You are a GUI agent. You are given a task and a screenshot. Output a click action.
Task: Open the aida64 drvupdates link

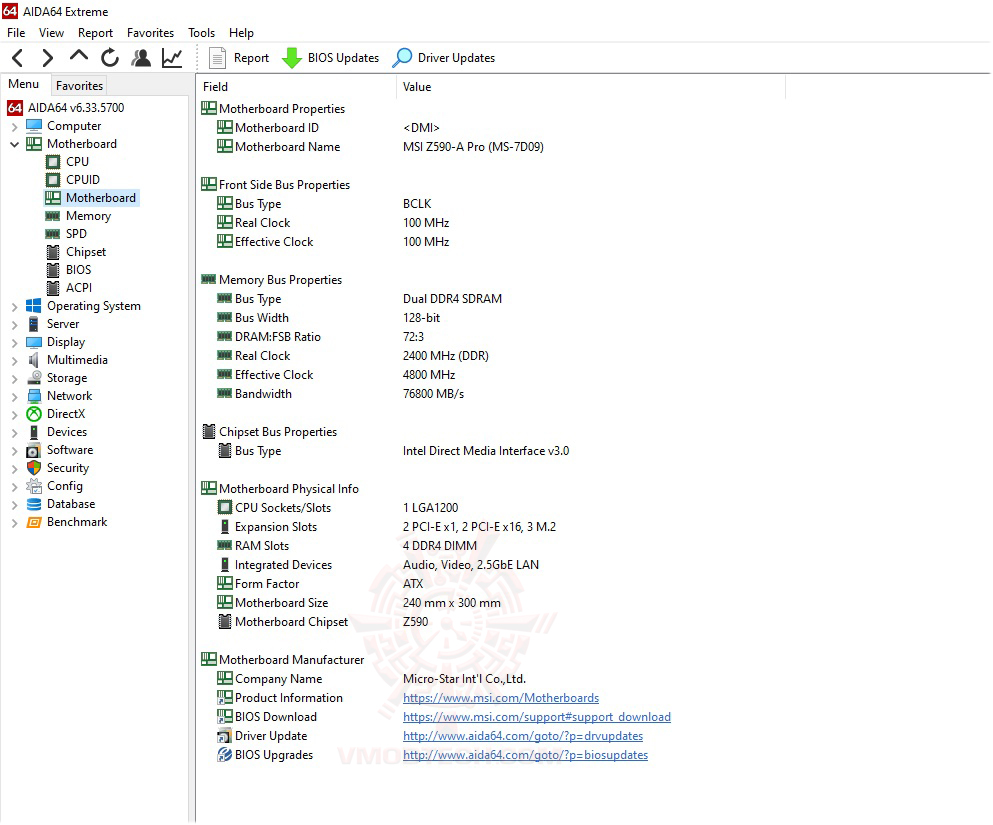click(523, 736)
